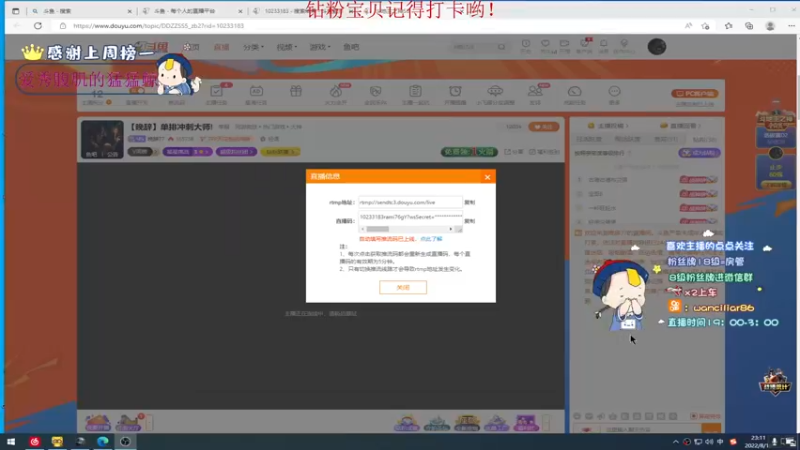
Task: Open Microsoft Edge in the taskbar
Action: click(103, 441)
